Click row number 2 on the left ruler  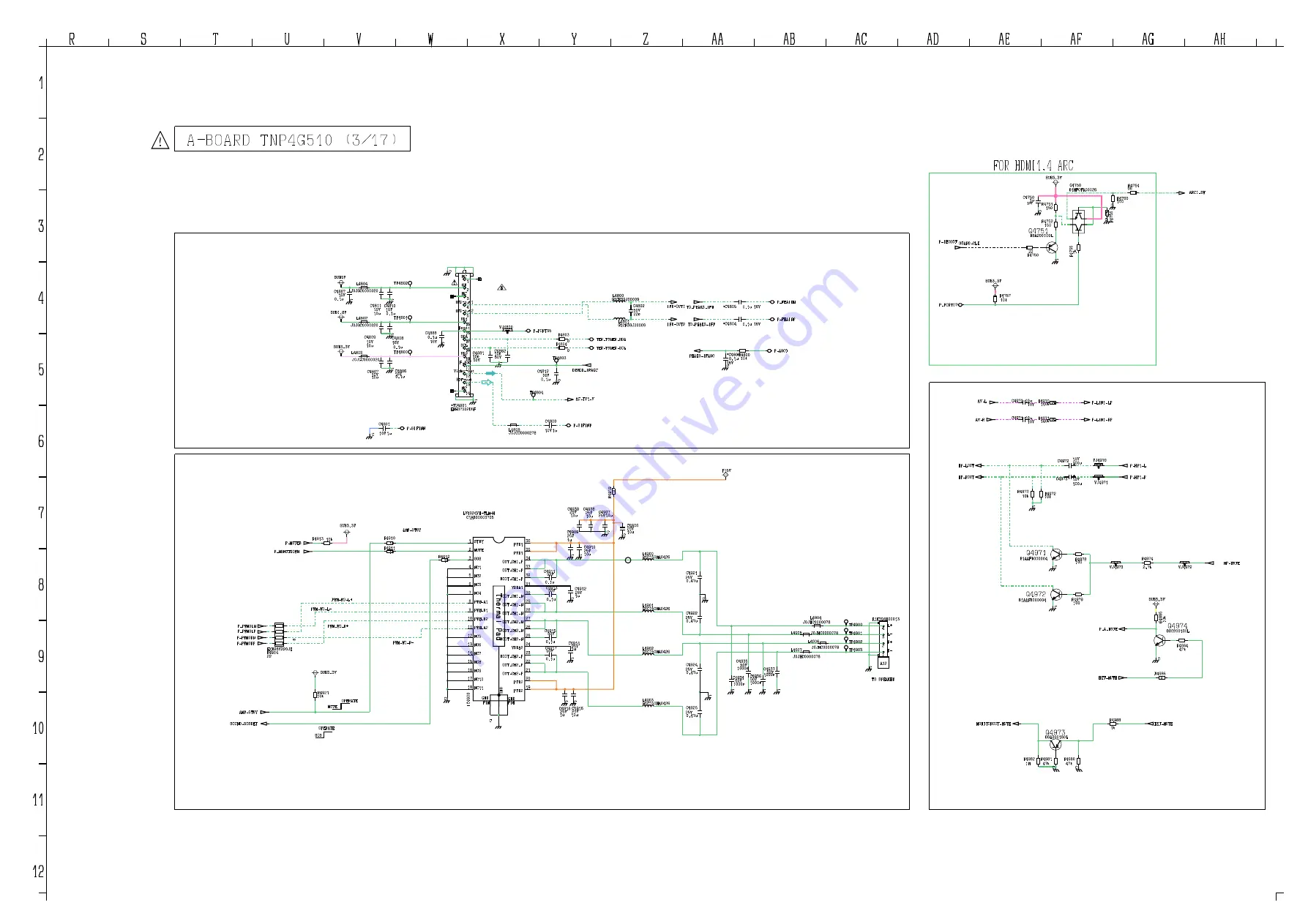click(41, 154)
